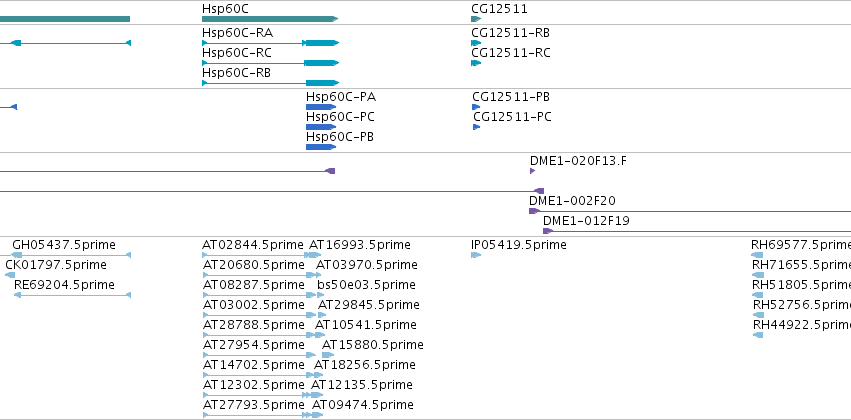Screen dimensions: 851x420
Task: Select EST AT16993.5prime label
Action: 360,245
